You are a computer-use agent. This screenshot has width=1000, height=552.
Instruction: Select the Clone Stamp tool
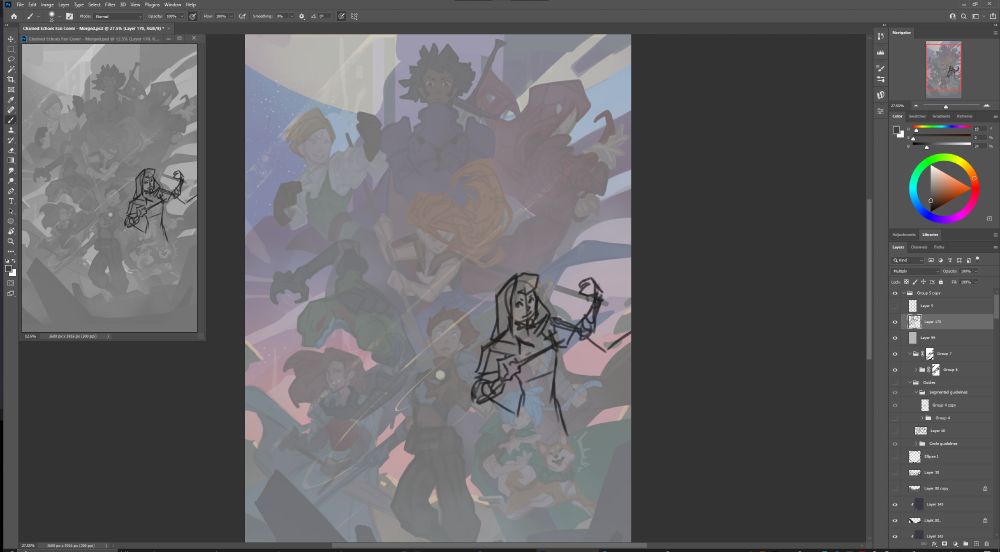tap(11, 130)
